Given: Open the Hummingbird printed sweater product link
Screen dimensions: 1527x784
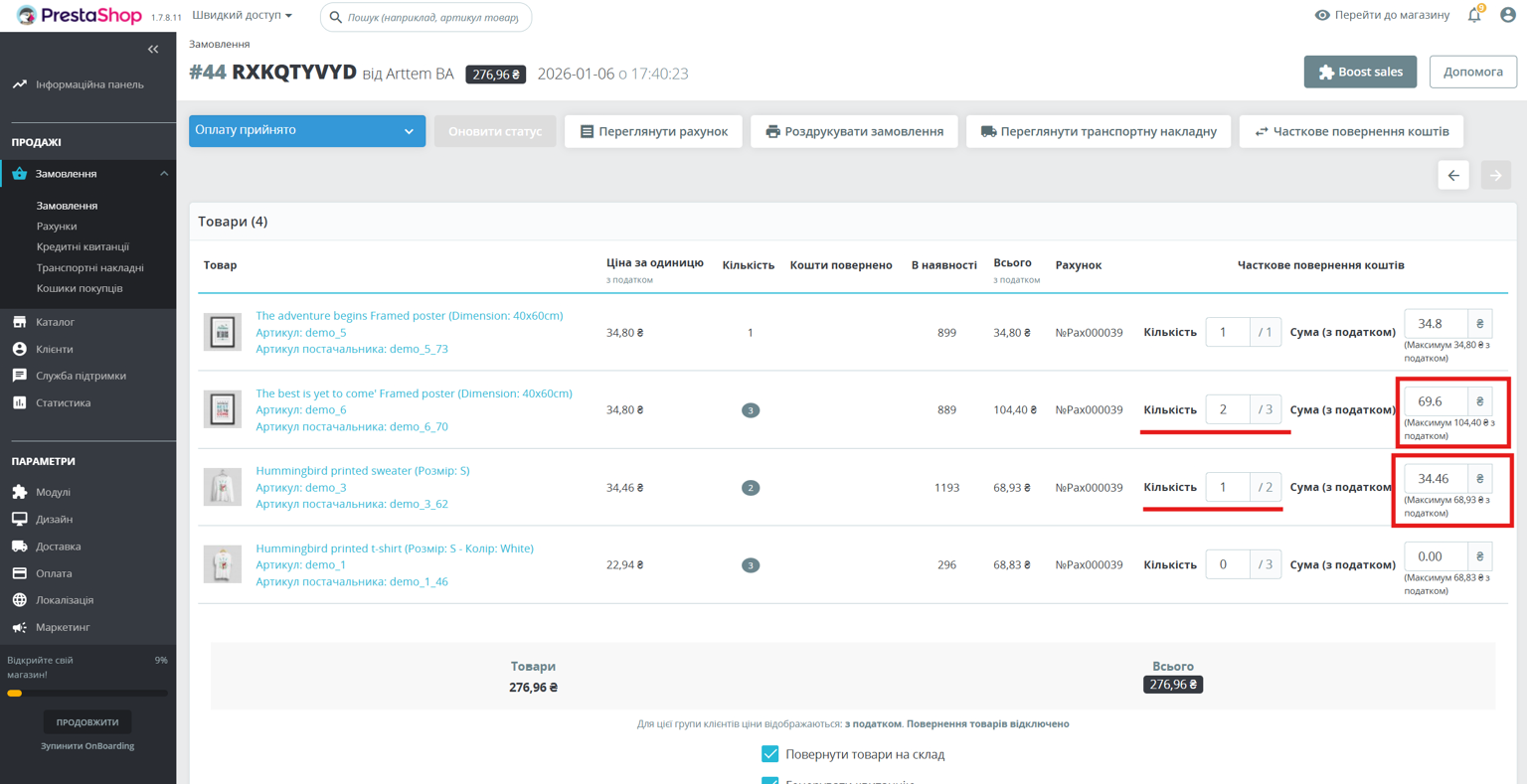Looking at the screenshot, I should click(362, 471).
